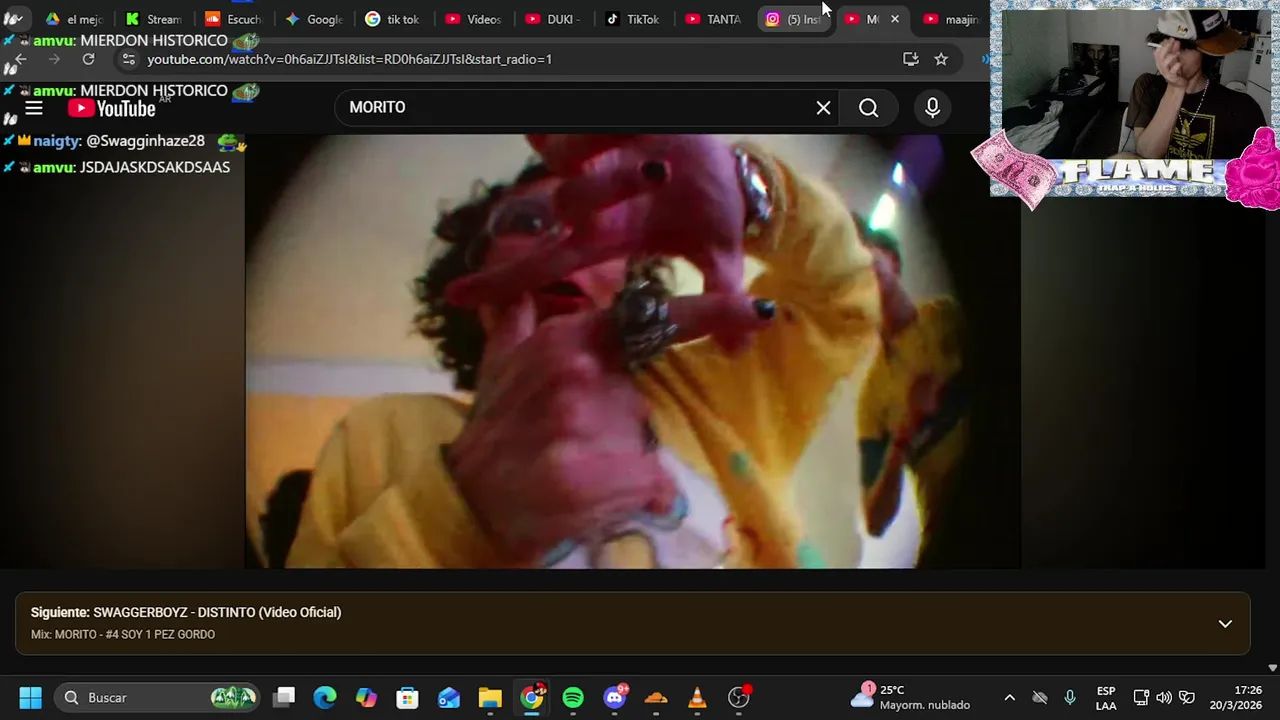Bookmark this page with the star icon
This screenshot has height=720, width=1280.
coord(941,59)
